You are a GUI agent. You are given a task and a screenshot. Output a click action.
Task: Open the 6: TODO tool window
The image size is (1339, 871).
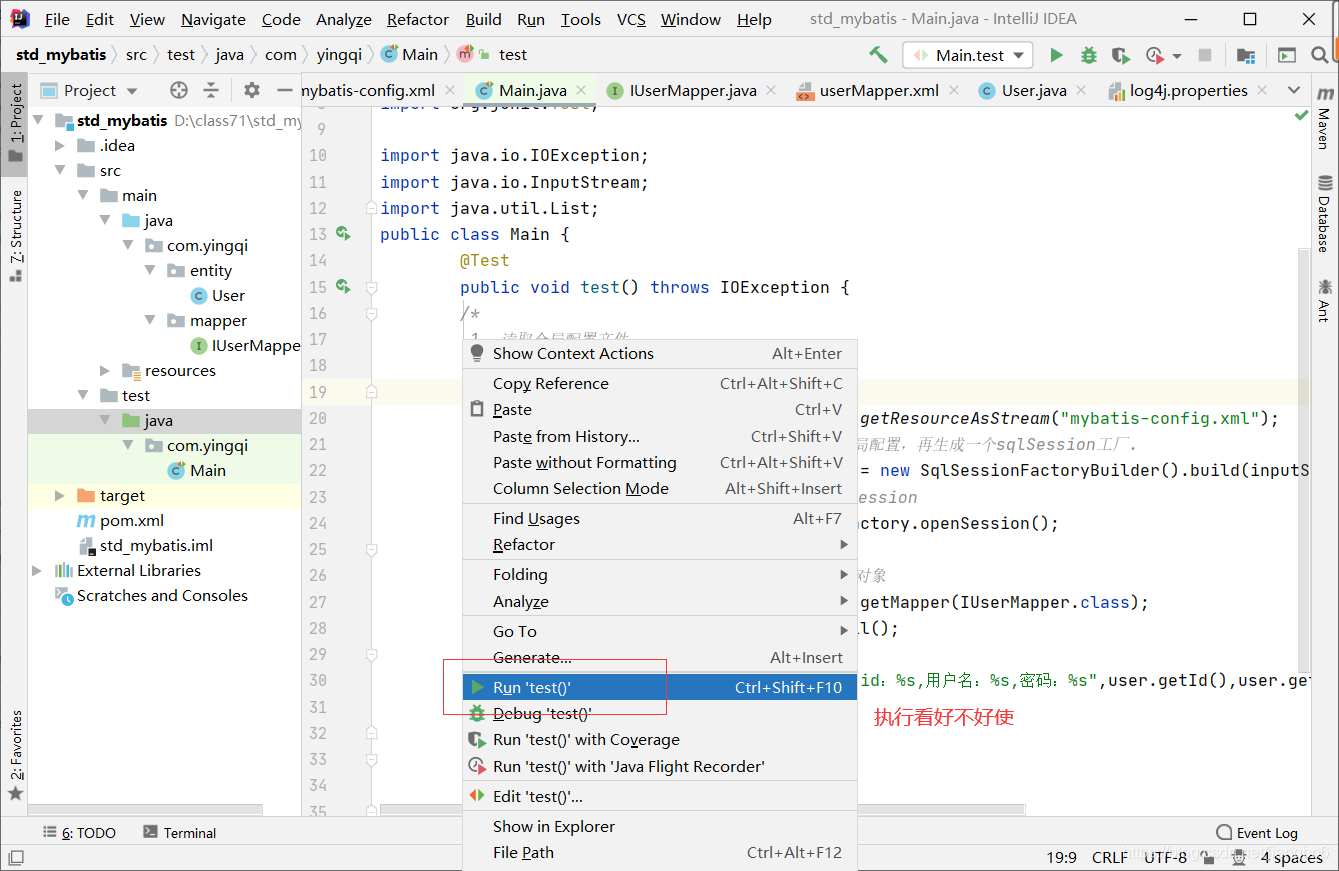(80, 833)
